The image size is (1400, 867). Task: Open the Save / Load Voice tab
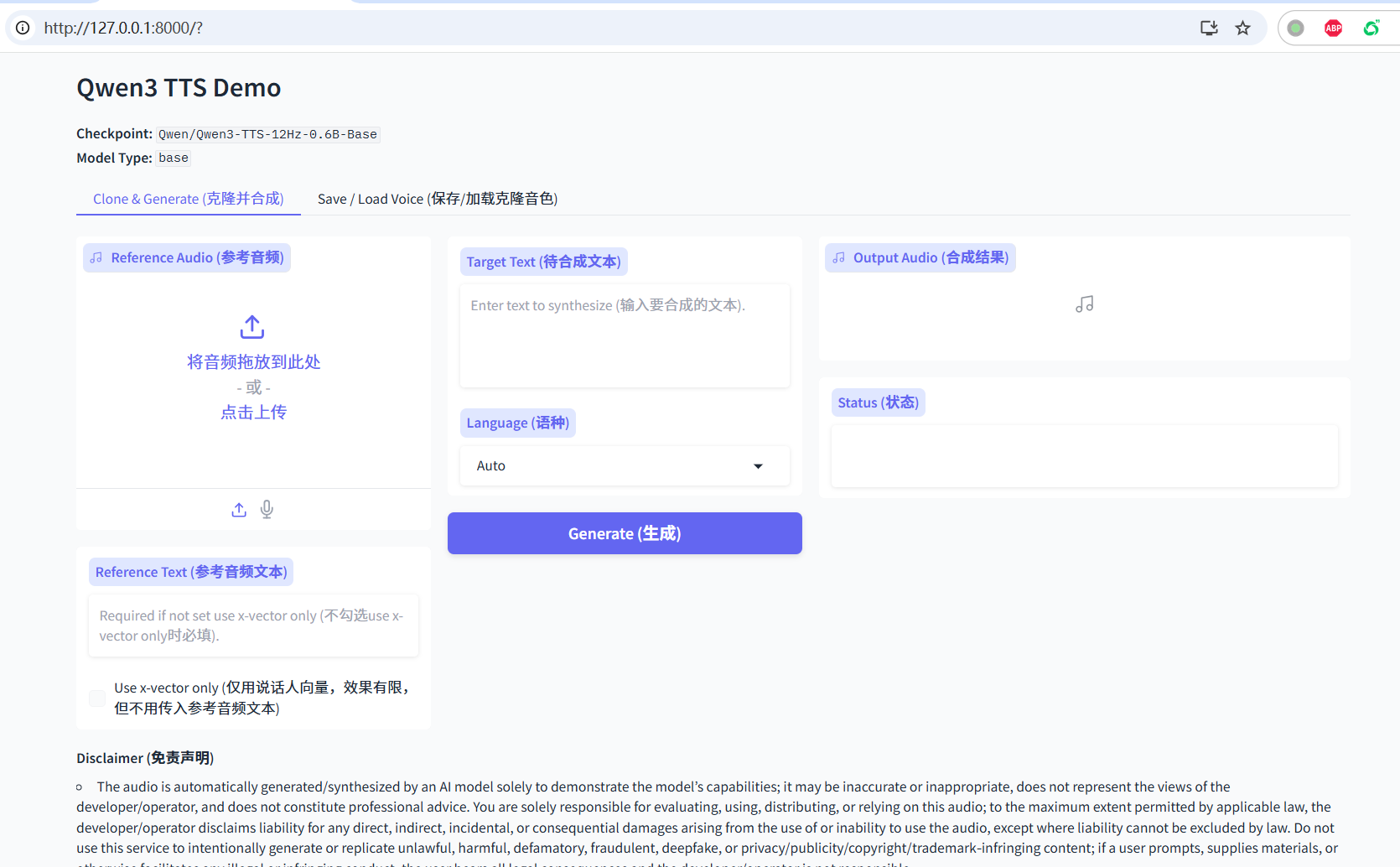coord(437,199)
